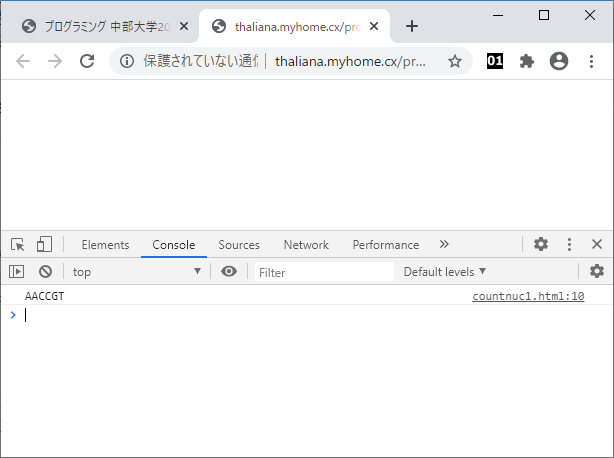
Task: Click the Chrome profile avatar icon
Action: click(x=559, y=61)
